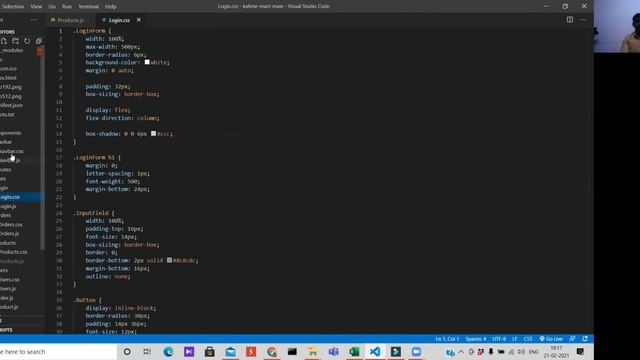Click the Ln 1, Col 1 status item
The image size is (640, 360).
click(x=447, y=339)
